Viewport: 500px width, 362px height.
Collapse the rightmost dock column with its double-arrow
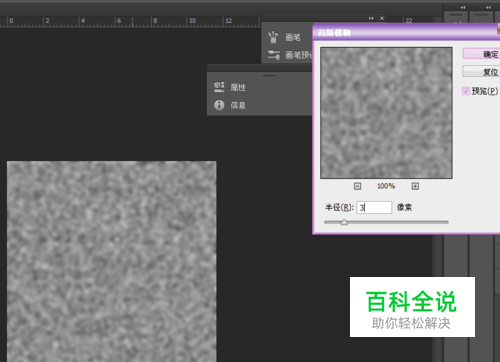click(488, 7)
